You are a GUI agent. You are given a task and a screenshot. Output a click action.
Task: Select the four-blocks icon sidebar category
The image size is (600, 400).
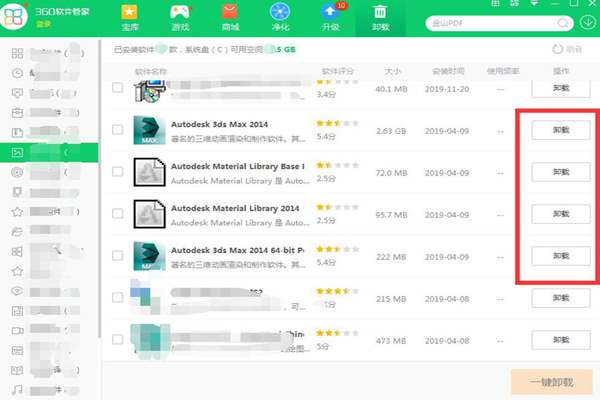pos(17,251)
